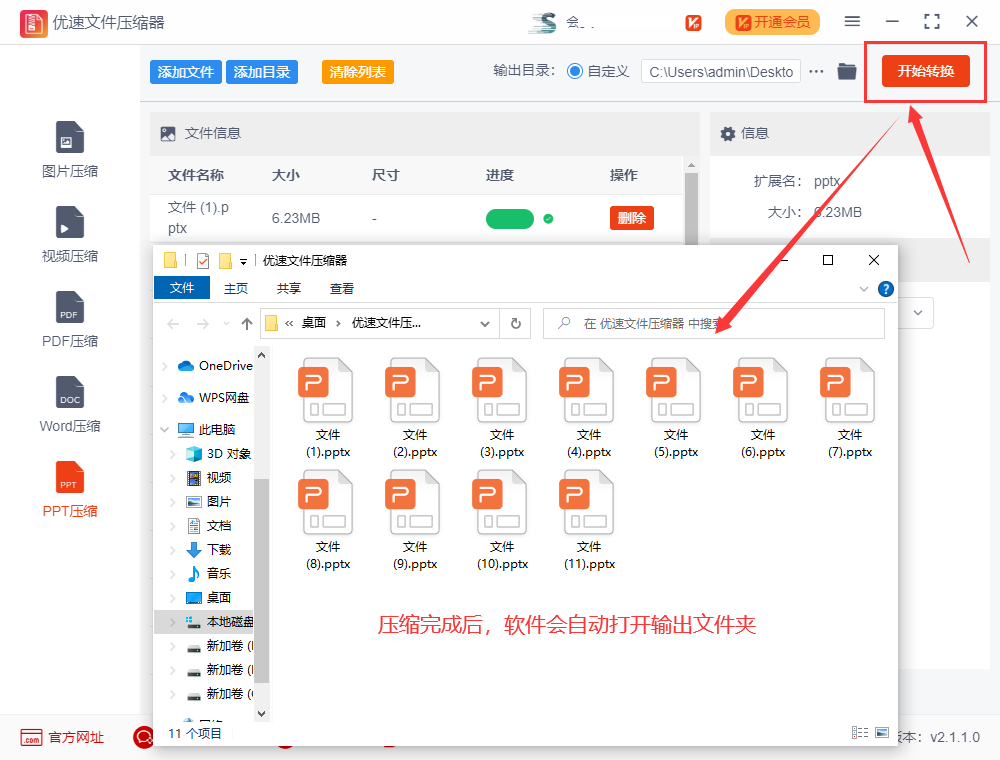Expand 3D 对象 tree node

[172, 454]
